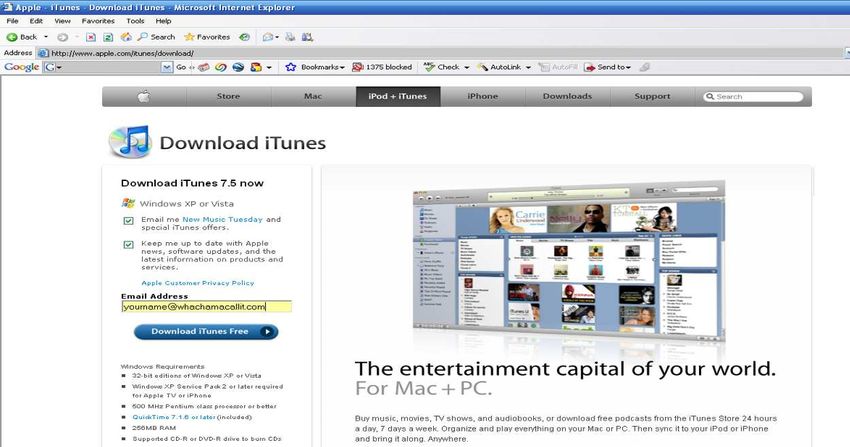Click the green Back arrow icon

[12, 37]
